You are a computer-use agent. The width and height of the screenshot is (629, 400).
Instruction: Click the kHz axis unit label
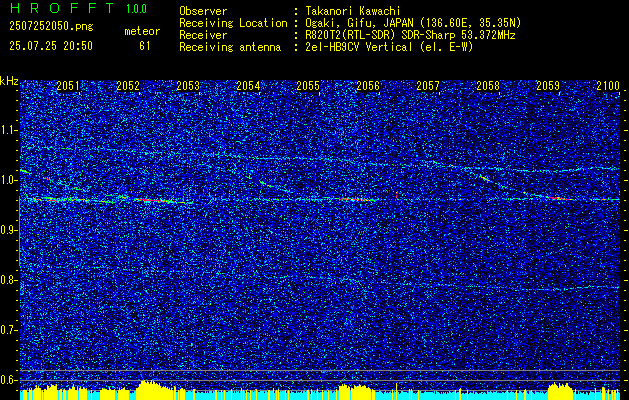(9, 81)
